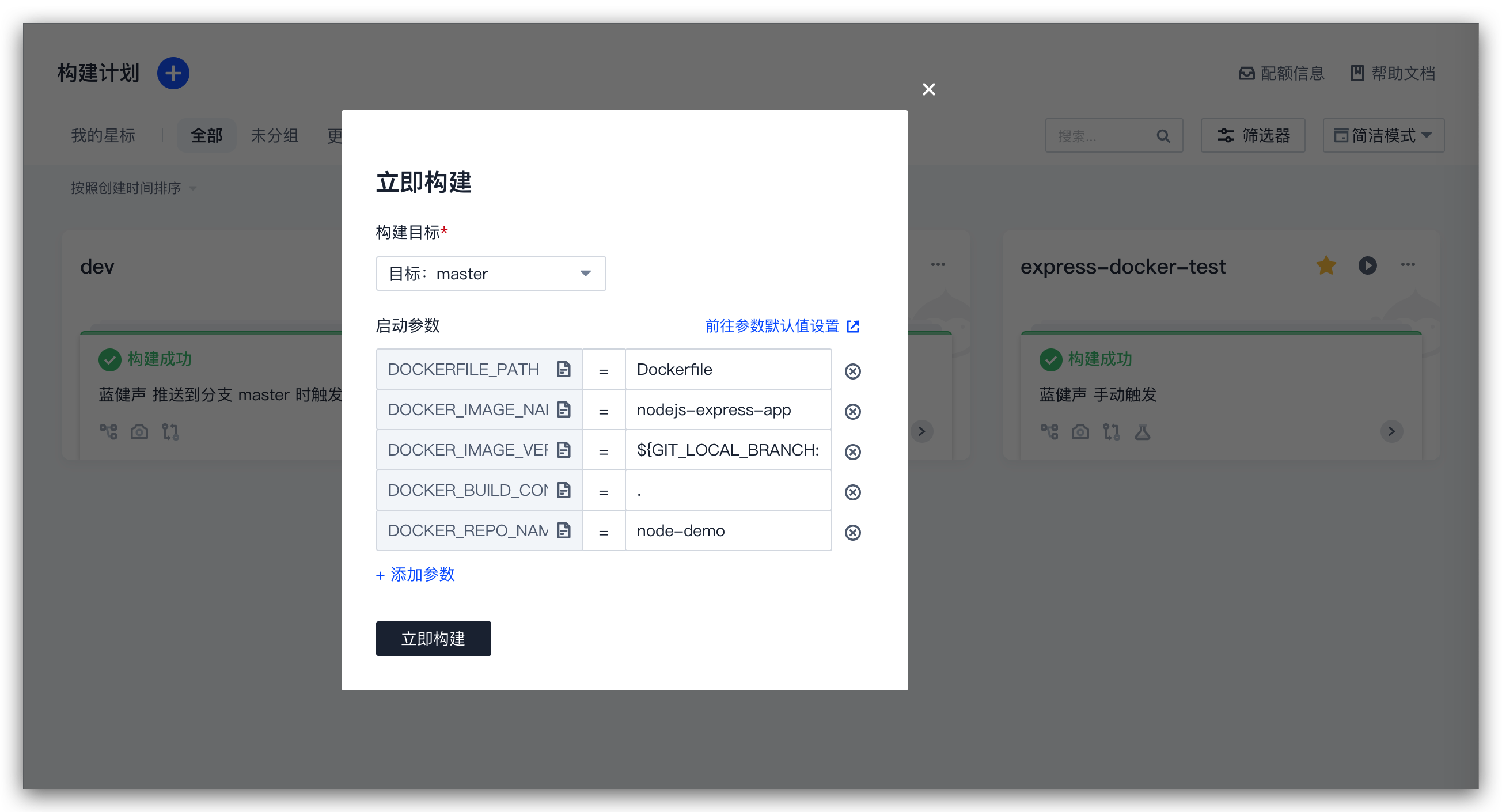Edit the node-demo value field
Screen dimensions: 1502x812
click(729, 530)
